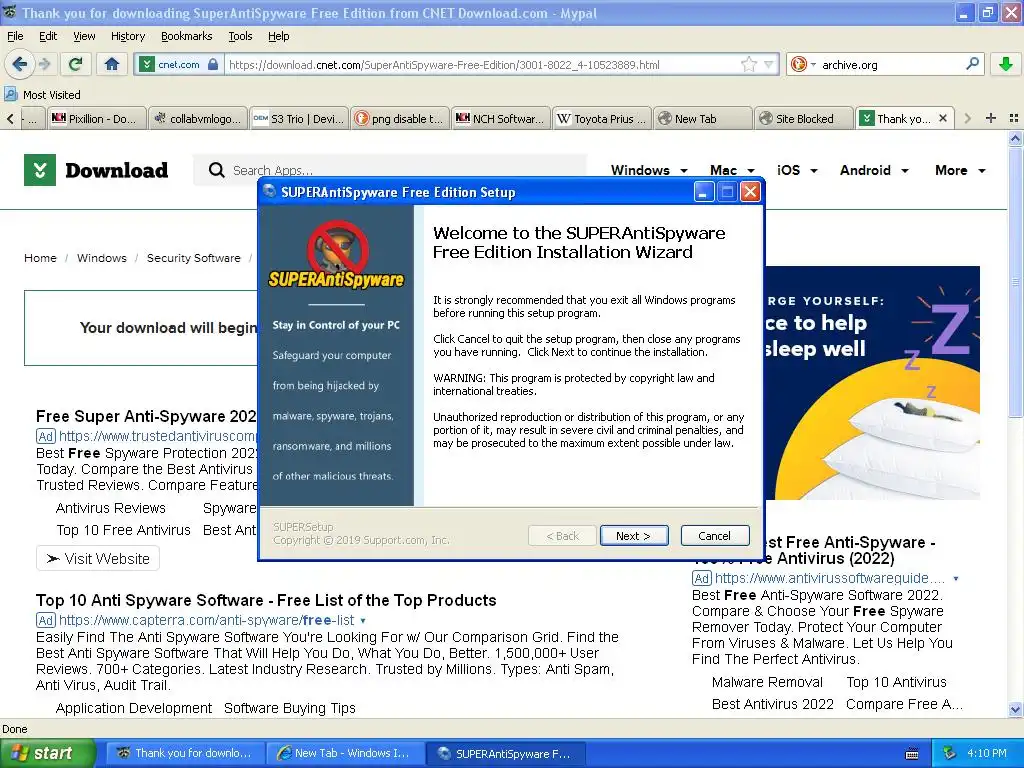Open a new tab with plus icon

point(991,118)
